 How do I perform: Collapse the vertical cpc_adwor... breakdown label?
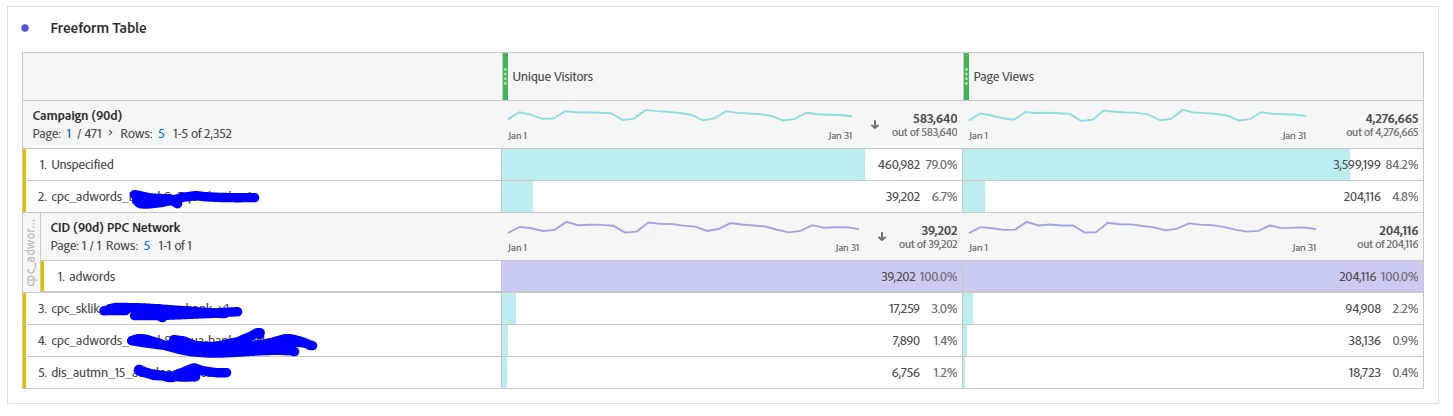(x=31, y=253)
